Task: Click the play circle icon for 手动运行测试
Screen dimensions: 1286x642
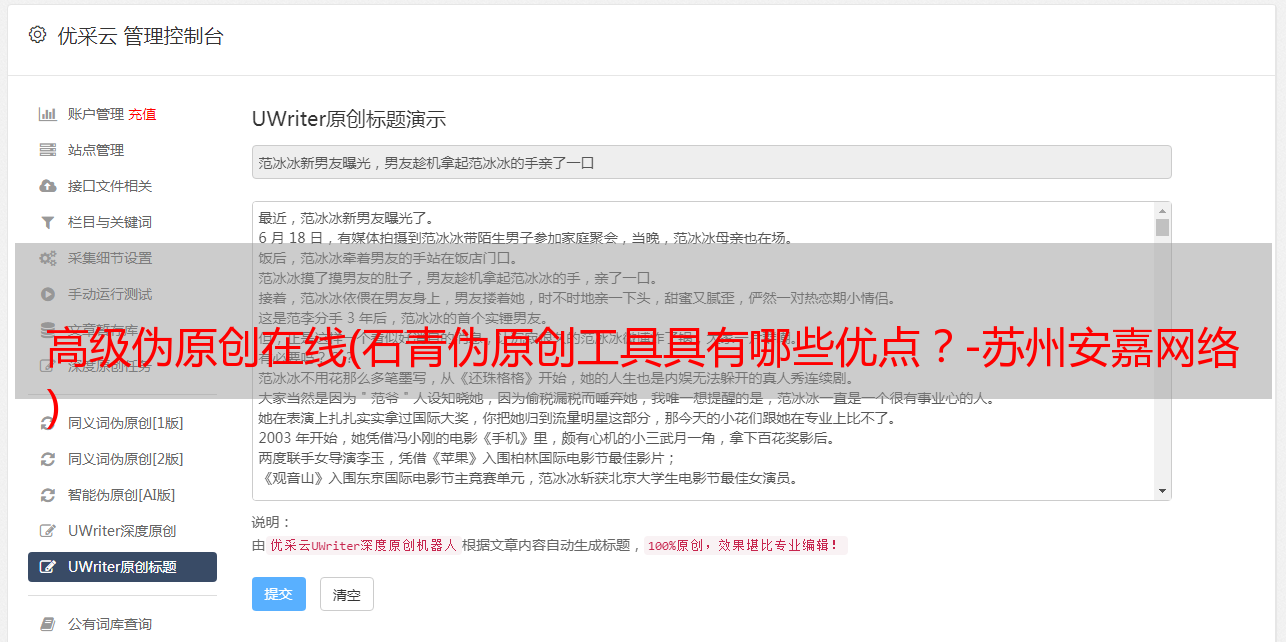Action: (x=47, y=294)
